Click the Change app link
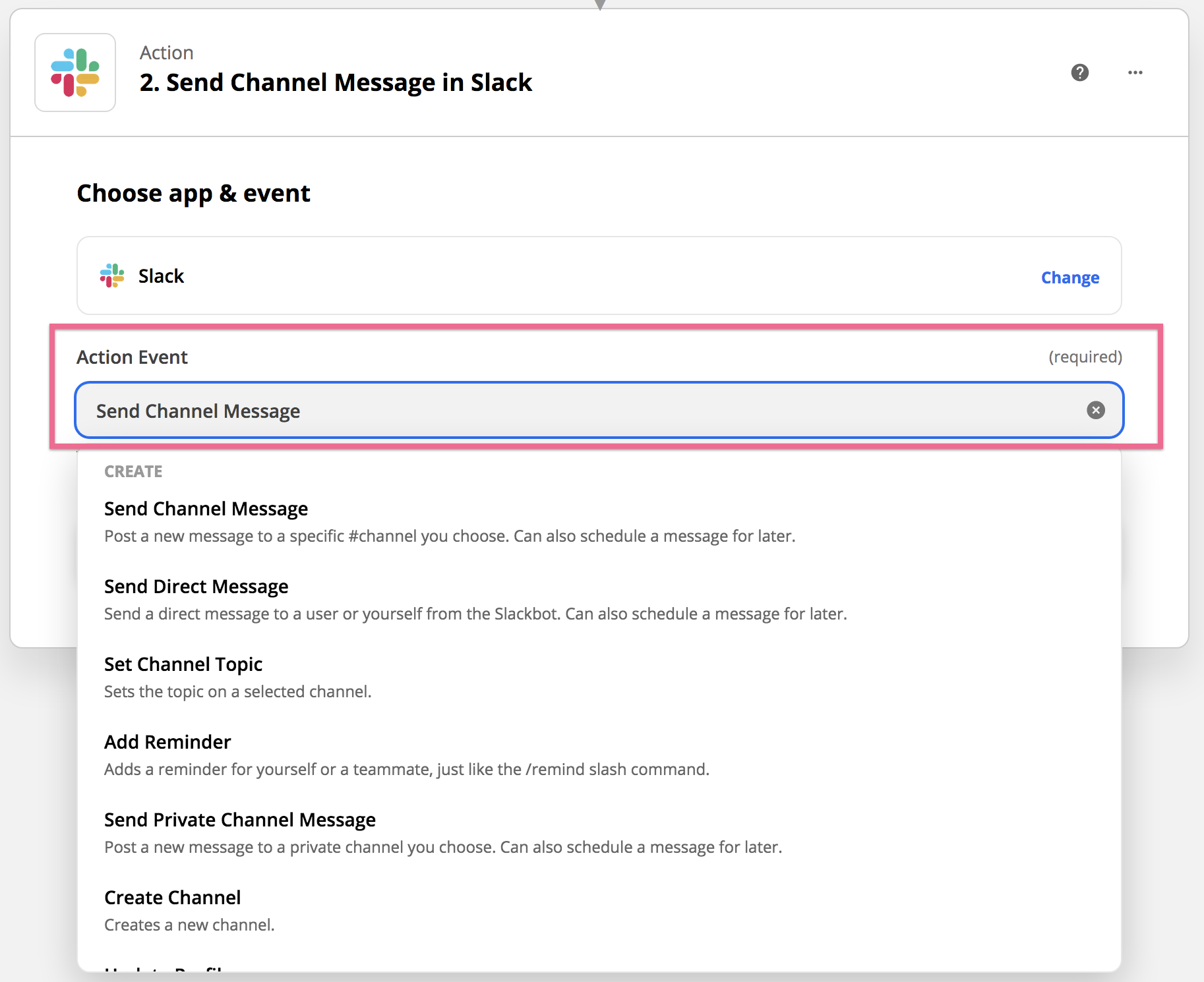The height and width of the screenshot is (982, 1204). click(1069, 277)
